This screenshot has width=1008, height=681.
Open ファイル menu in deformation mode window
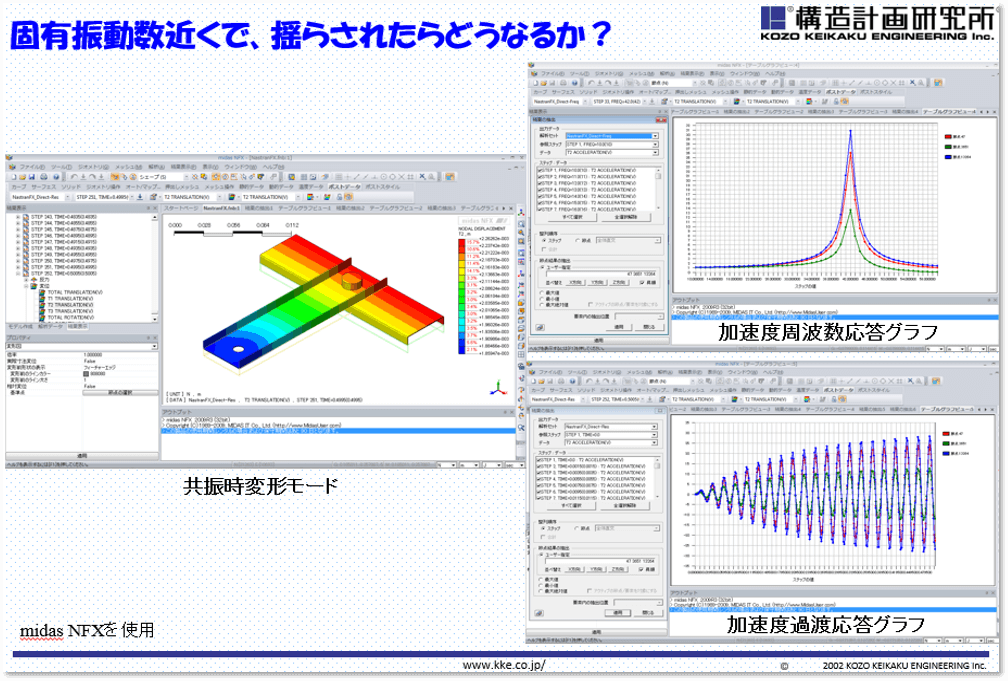click(x=31, y=167)
